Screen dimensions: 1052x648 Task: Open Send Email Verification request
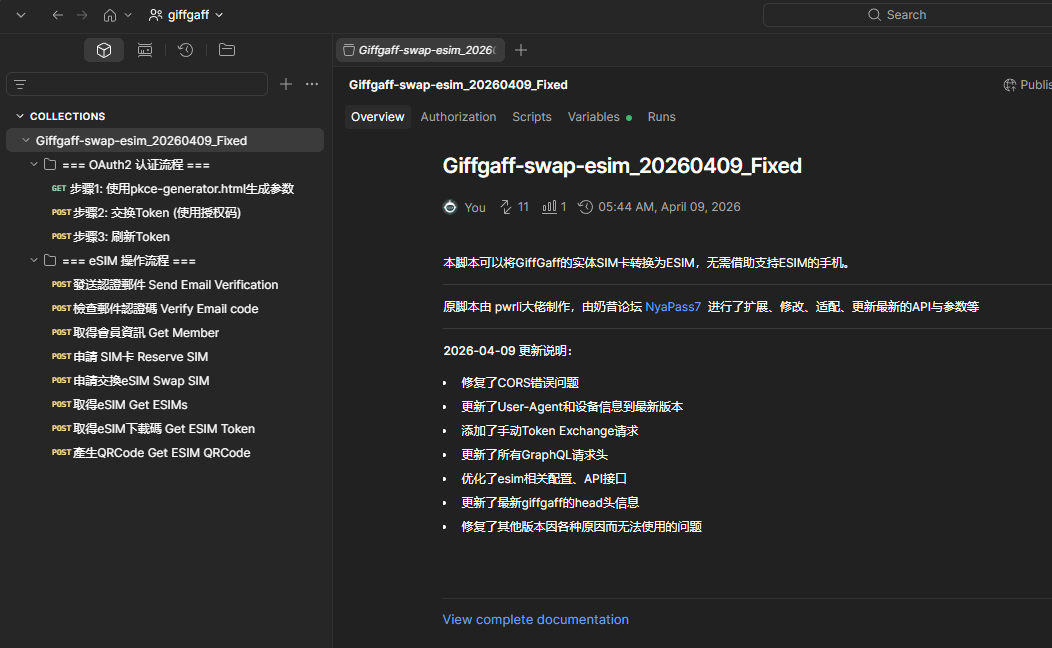click(165, 284)
